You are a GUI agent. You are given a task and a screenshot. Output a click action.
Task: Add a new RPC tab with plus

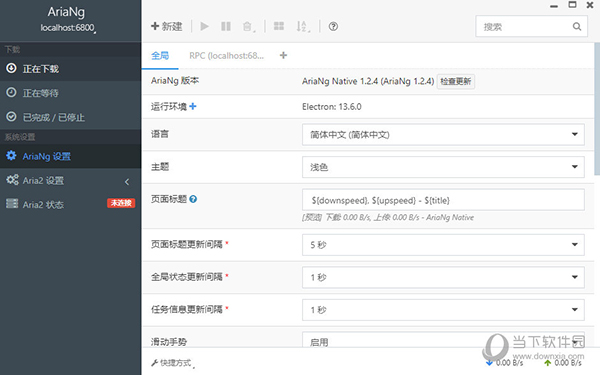click(284, 55)
